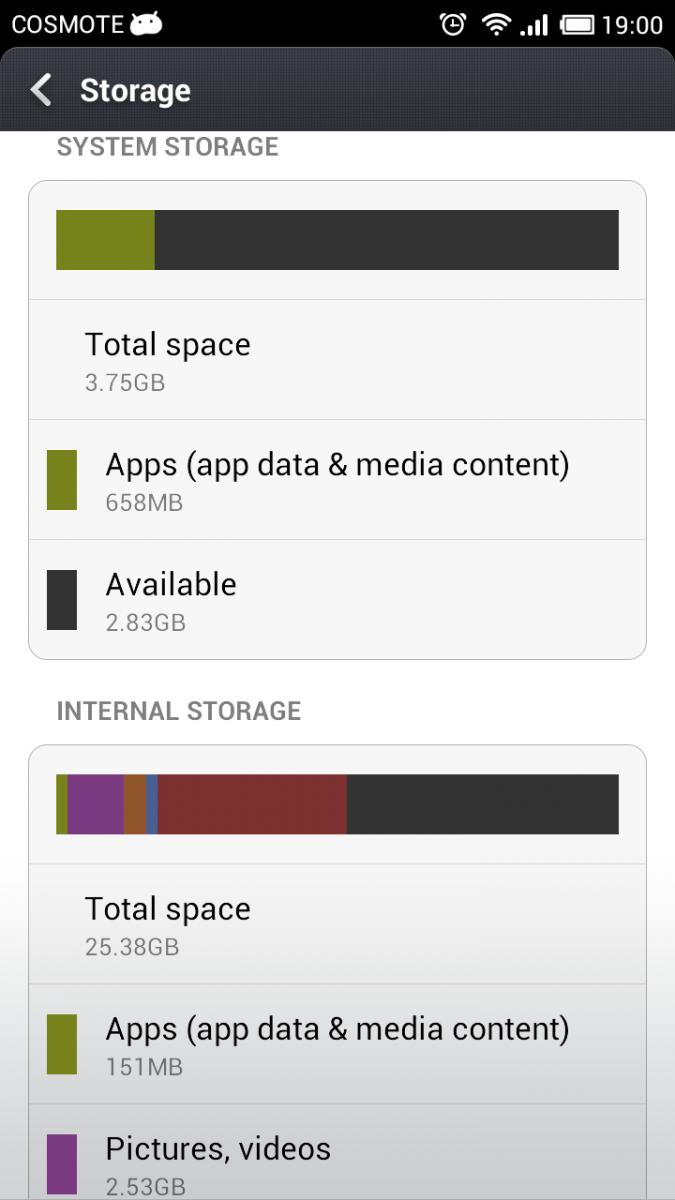Tap purple swatch beside Pictures, videos
Image resolution: width=675 pixels, height=1200 pixels.
click(x=62, y=1164)
